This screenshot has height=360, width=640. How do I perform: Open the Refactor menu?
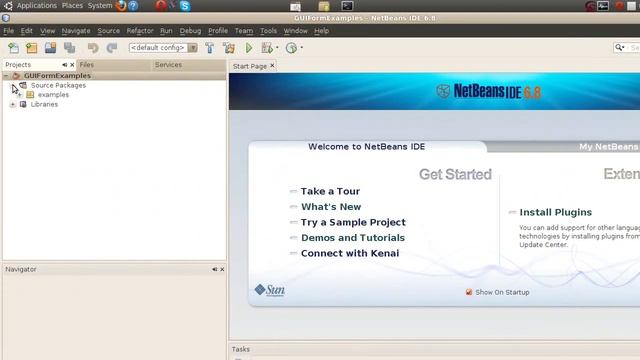[140, 31]
